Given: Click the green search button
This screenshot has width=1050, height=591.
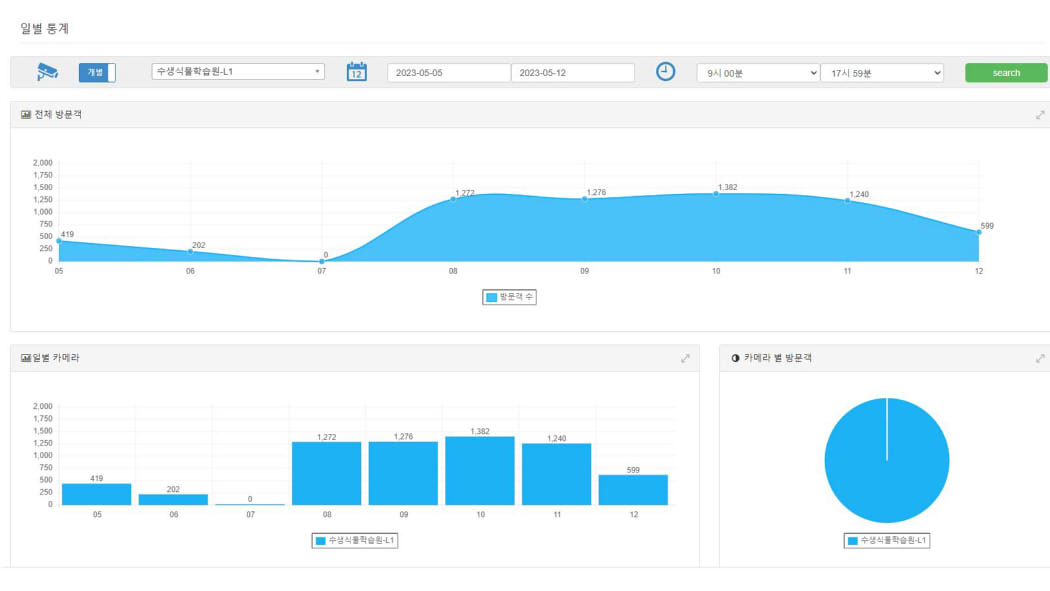Looking at the screenshot, I should click(x=1006, y=73).
